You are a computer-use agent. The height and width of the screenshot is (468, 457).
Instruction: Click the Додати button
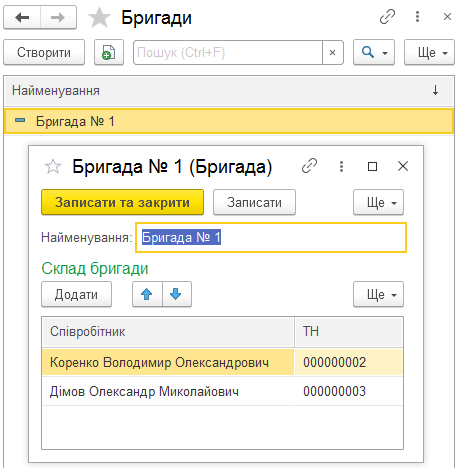point(76,294)
